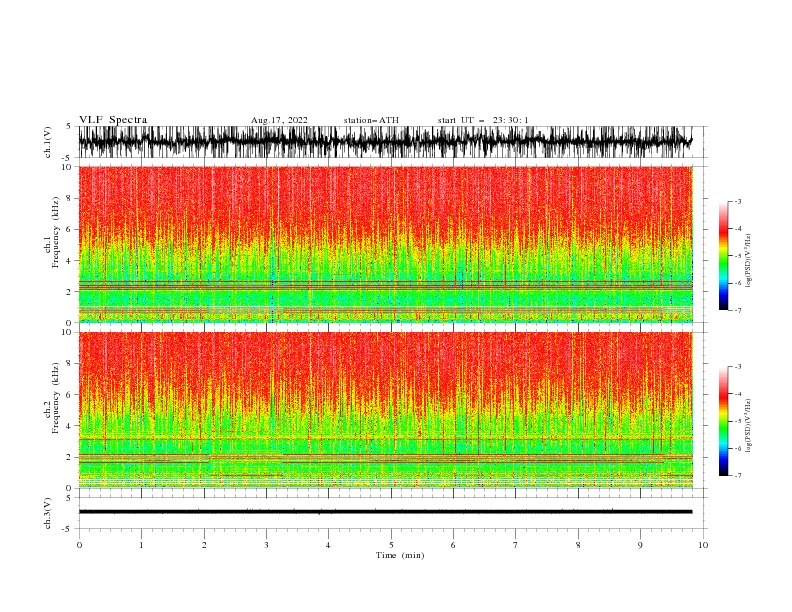Click the ch.3(V) flat waveform trace
This screenshot has width=792, height=612.
pyautogui.click(x=385, y=512)
